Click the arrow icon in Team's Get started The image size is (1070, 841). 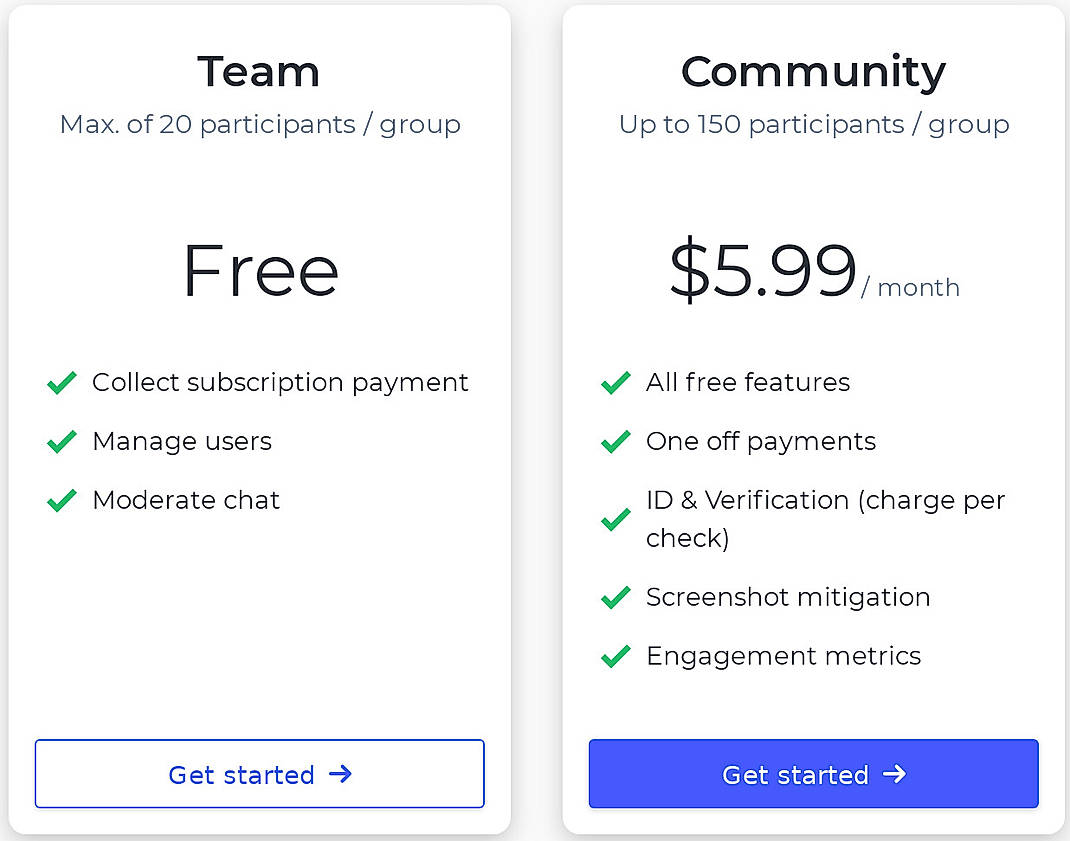point(341,774)
